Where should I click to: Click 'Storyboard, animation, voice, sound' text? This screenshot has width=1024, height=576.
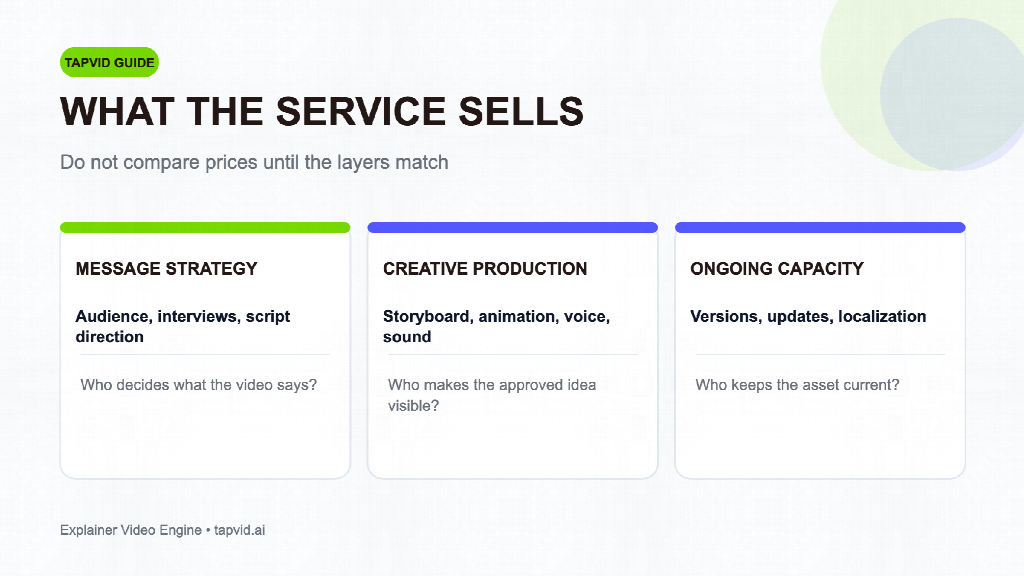pyautogui.click(x=496, y=326)
